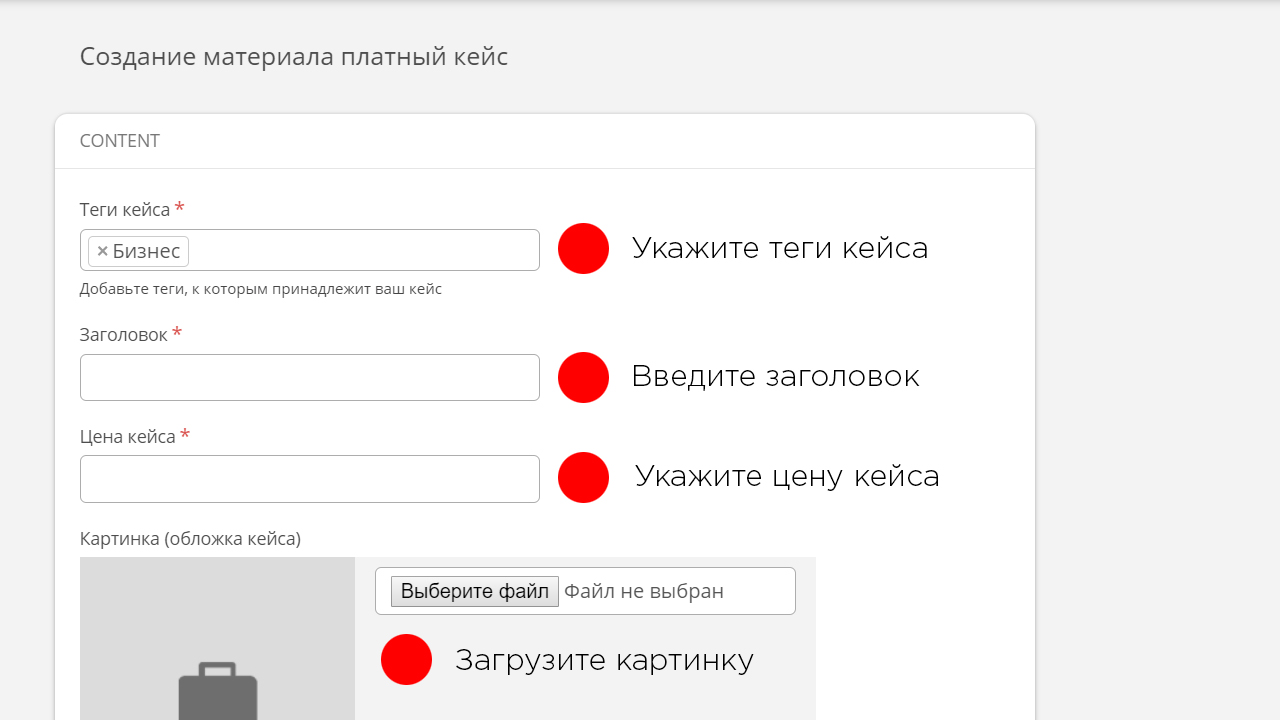Click the briefcase placeholder cover image
Image resolution: width=1280 pixels, height=720 pixels.
[x=217, y=638]
